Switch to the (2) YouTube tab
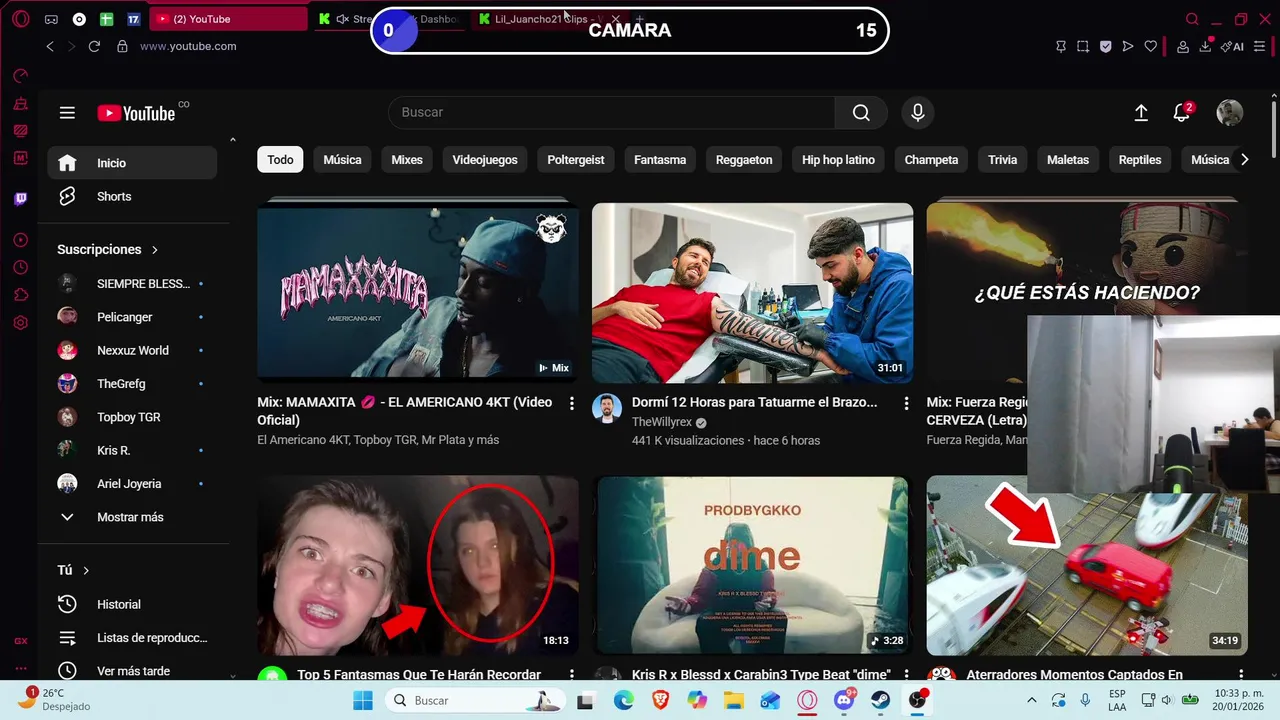 [228, 19]
